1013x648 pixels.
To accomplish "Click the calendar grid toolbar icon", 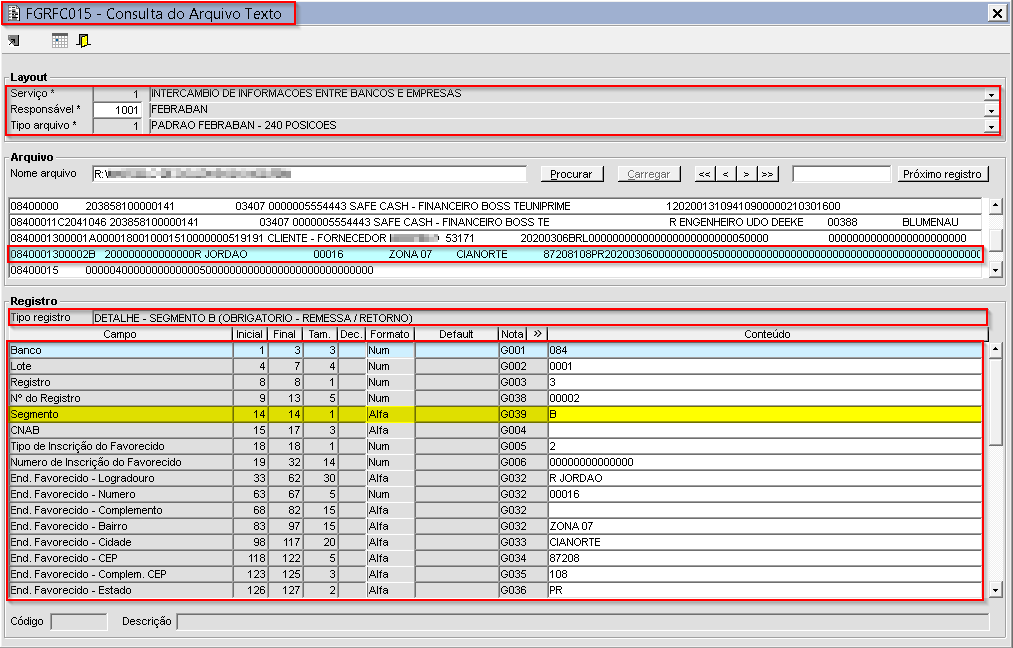I will click(x=60, y=41).
